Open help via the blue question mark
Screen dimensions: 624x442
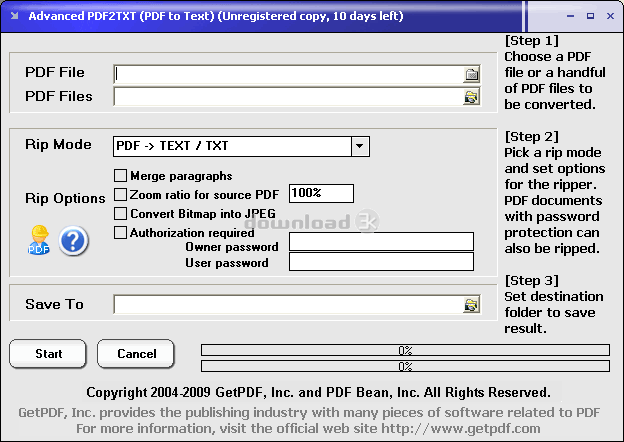pyautogui.click(x=74, y=241)
